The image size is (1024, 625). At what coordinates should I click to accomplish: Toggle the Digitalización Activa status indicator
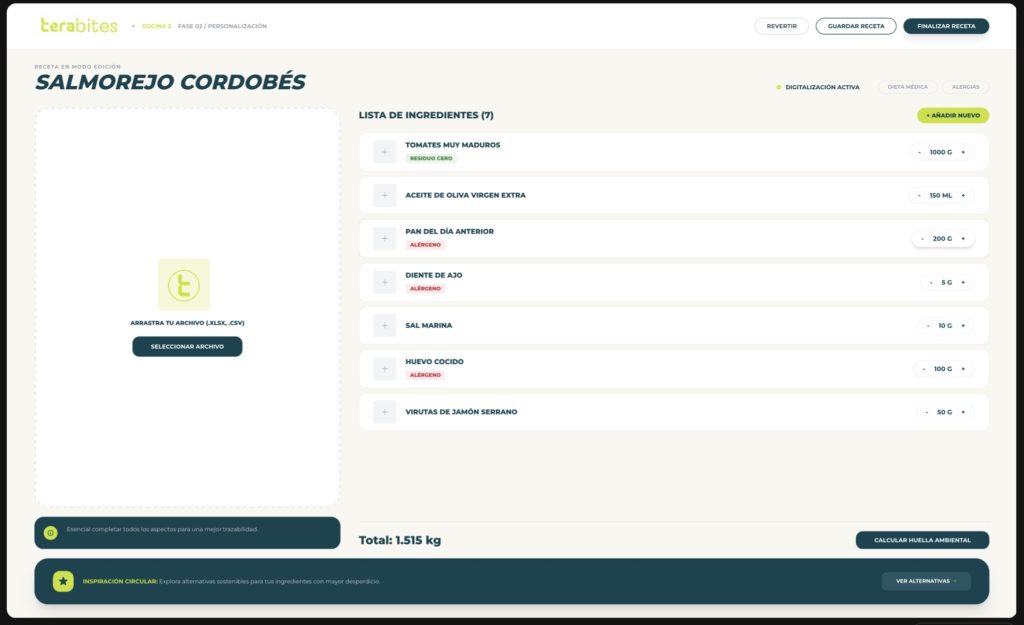[817, 87]
